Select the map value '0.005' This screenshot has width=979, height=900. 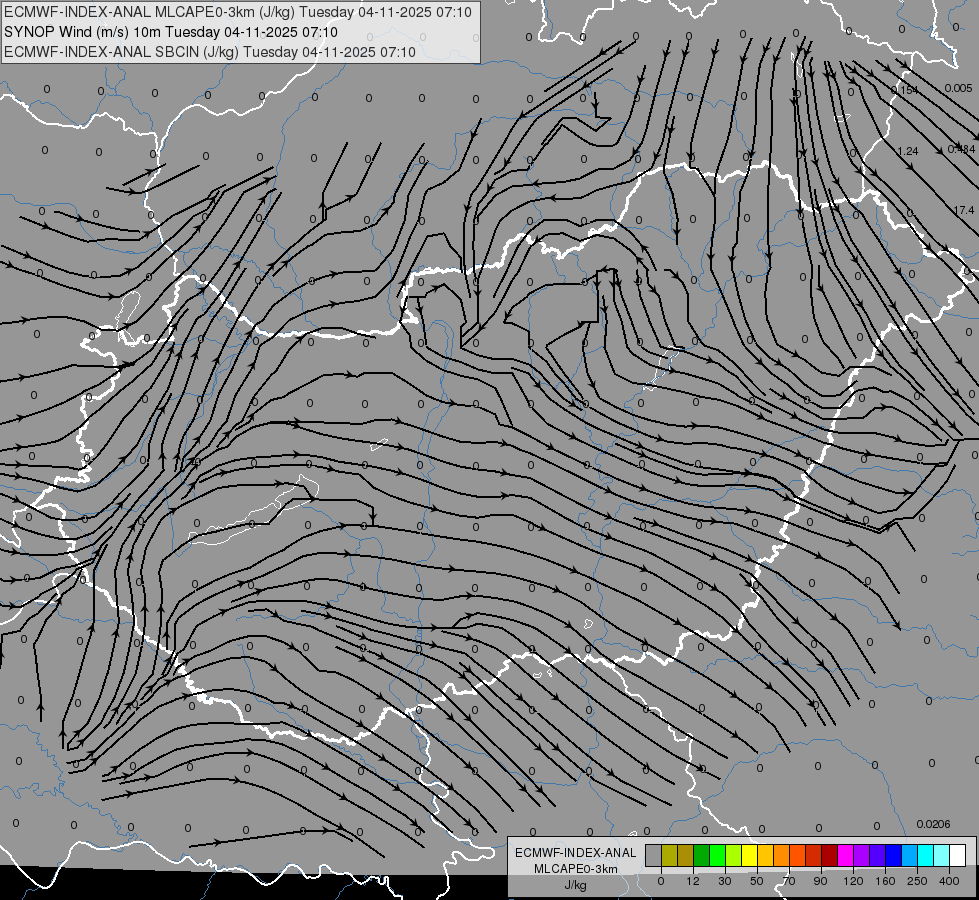958,88
